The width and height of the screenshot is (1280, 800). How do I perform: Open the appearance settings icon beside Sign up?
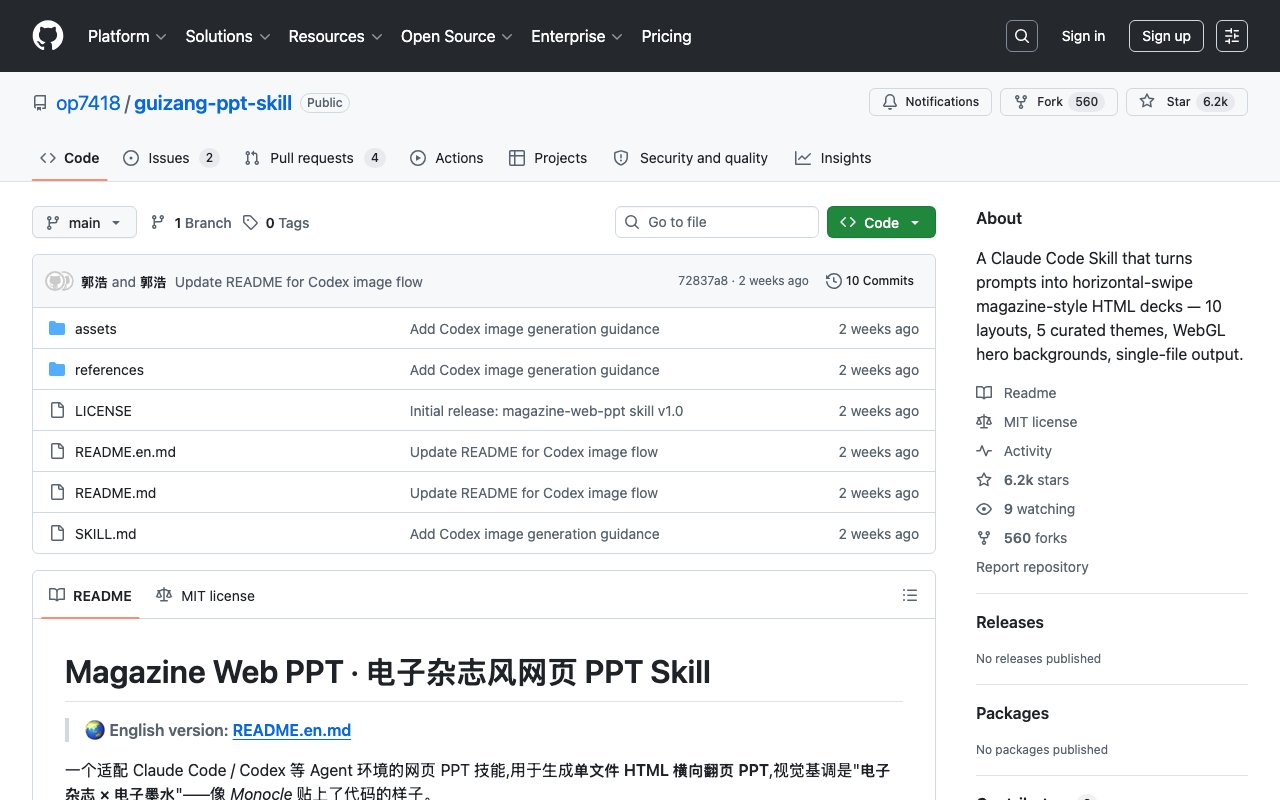coord(1232,36)
